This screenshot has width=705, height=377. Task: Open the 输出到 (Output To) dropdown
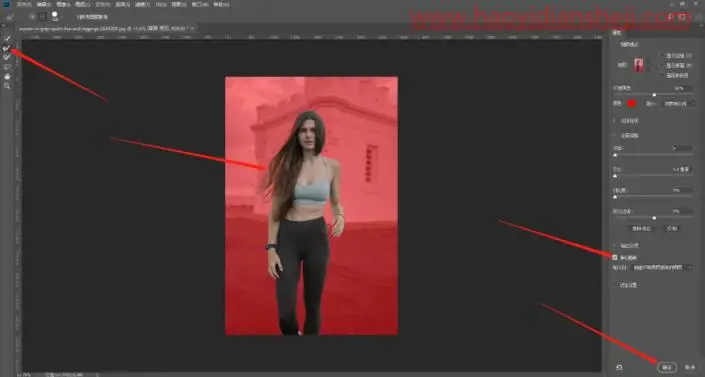662,268
